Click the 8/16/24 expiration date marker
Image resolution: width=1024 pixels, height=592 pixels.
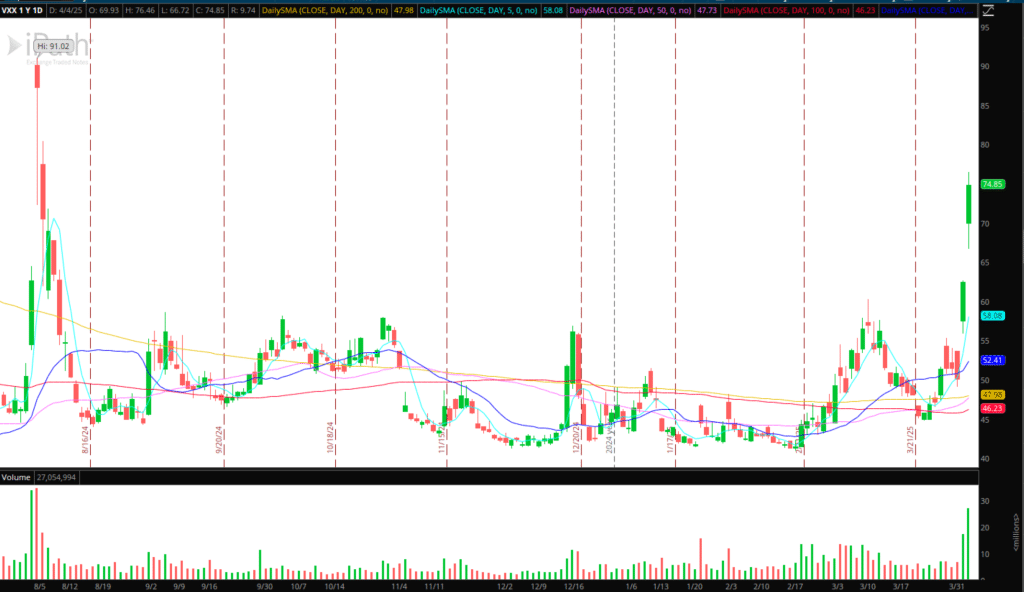point(85,440)
